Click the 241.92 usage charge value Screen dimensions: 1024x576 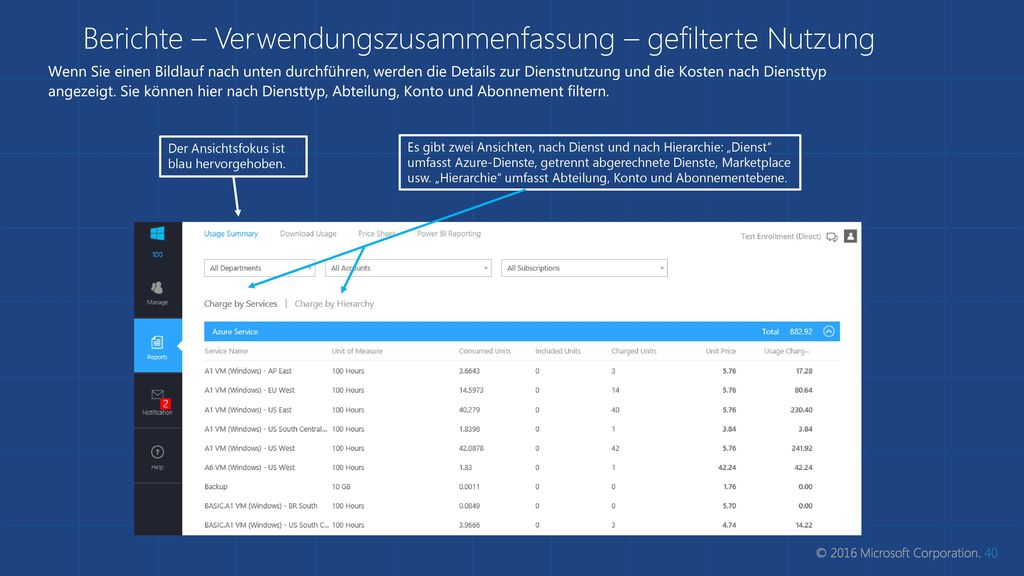[801, 449]
